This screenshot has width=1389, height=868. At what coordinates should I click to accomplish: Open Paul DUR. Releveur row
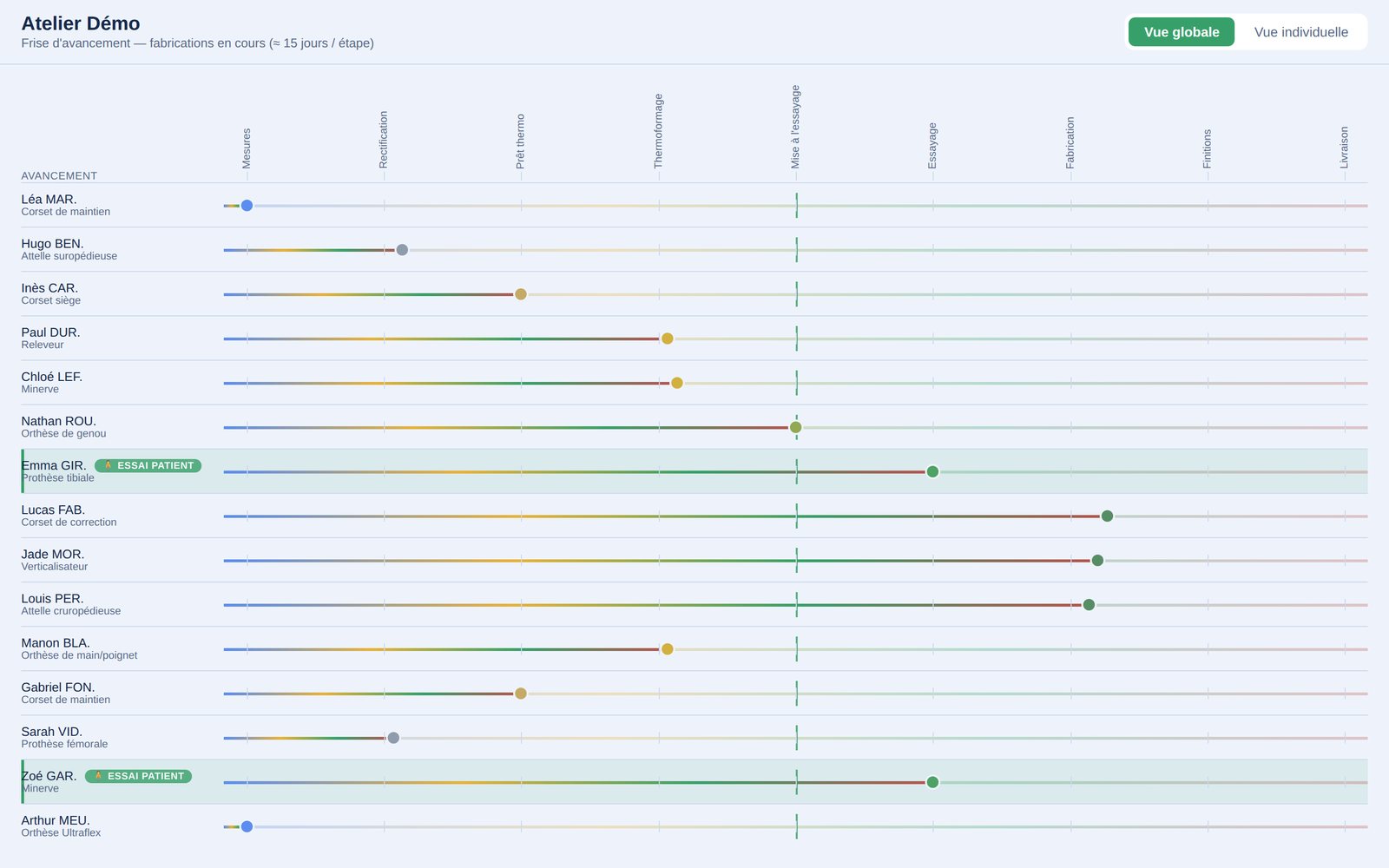tap(694, 339)
